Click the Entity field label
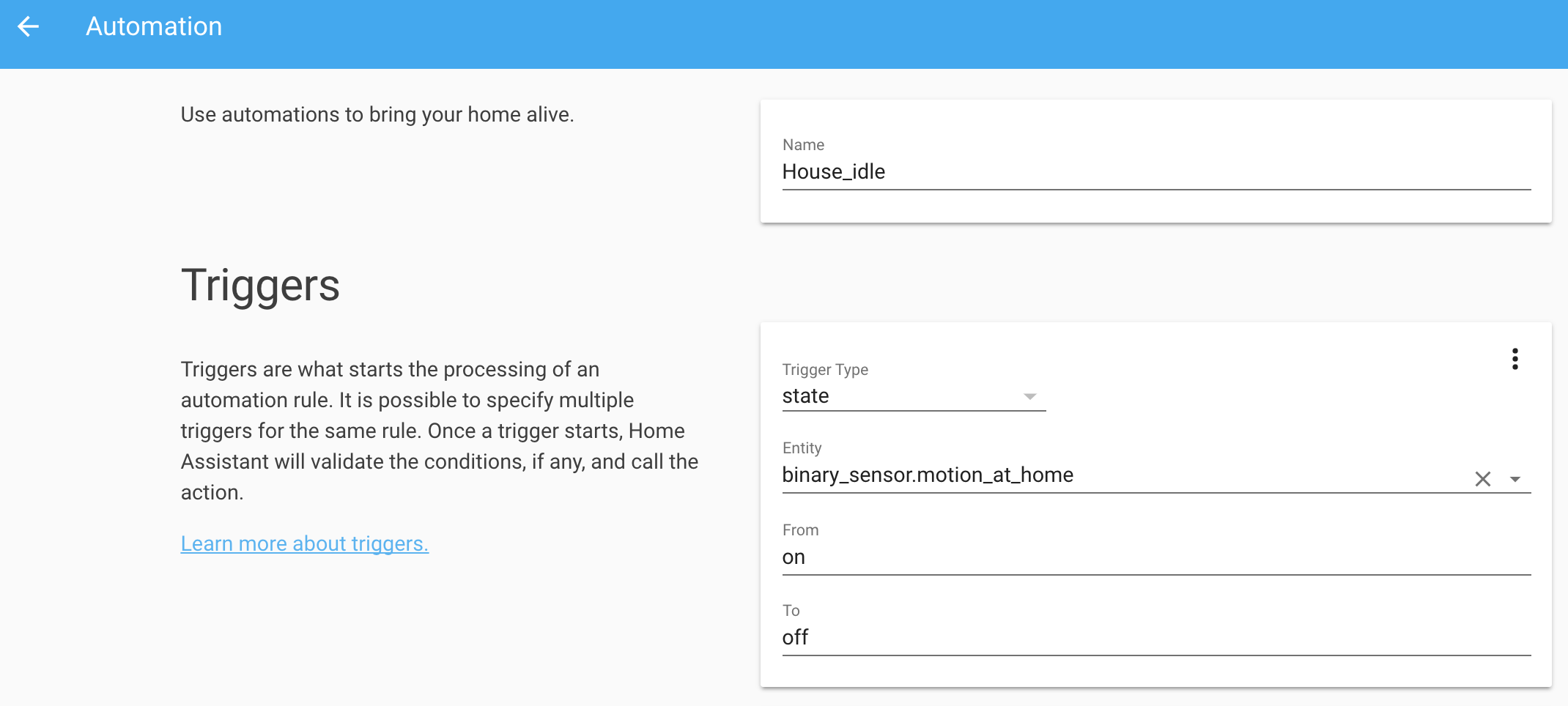1568x706 pixels. coord(802,448)
